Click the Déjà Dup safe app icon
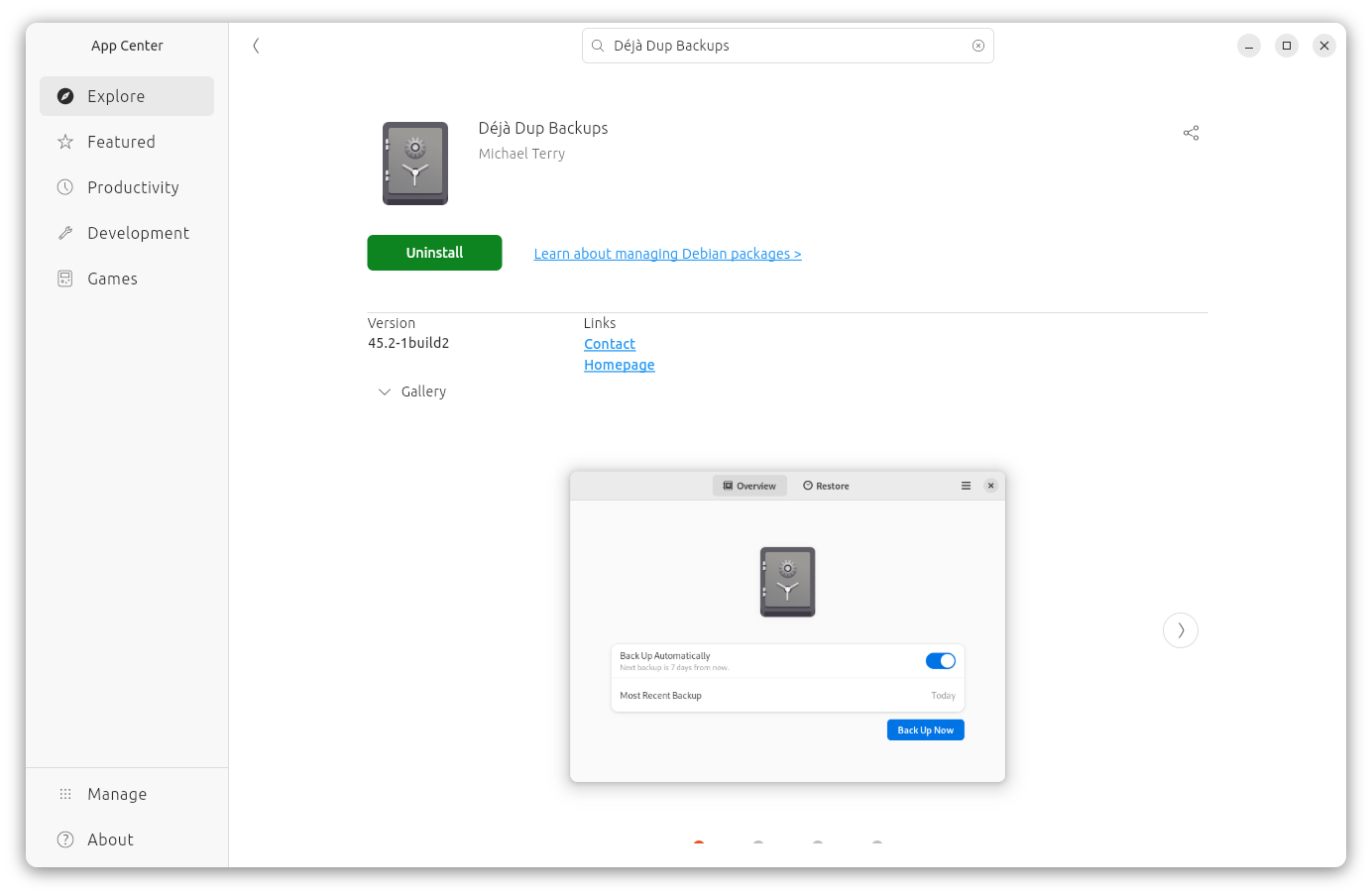Viewport: 1372px width, 896px height. point(414,163)
